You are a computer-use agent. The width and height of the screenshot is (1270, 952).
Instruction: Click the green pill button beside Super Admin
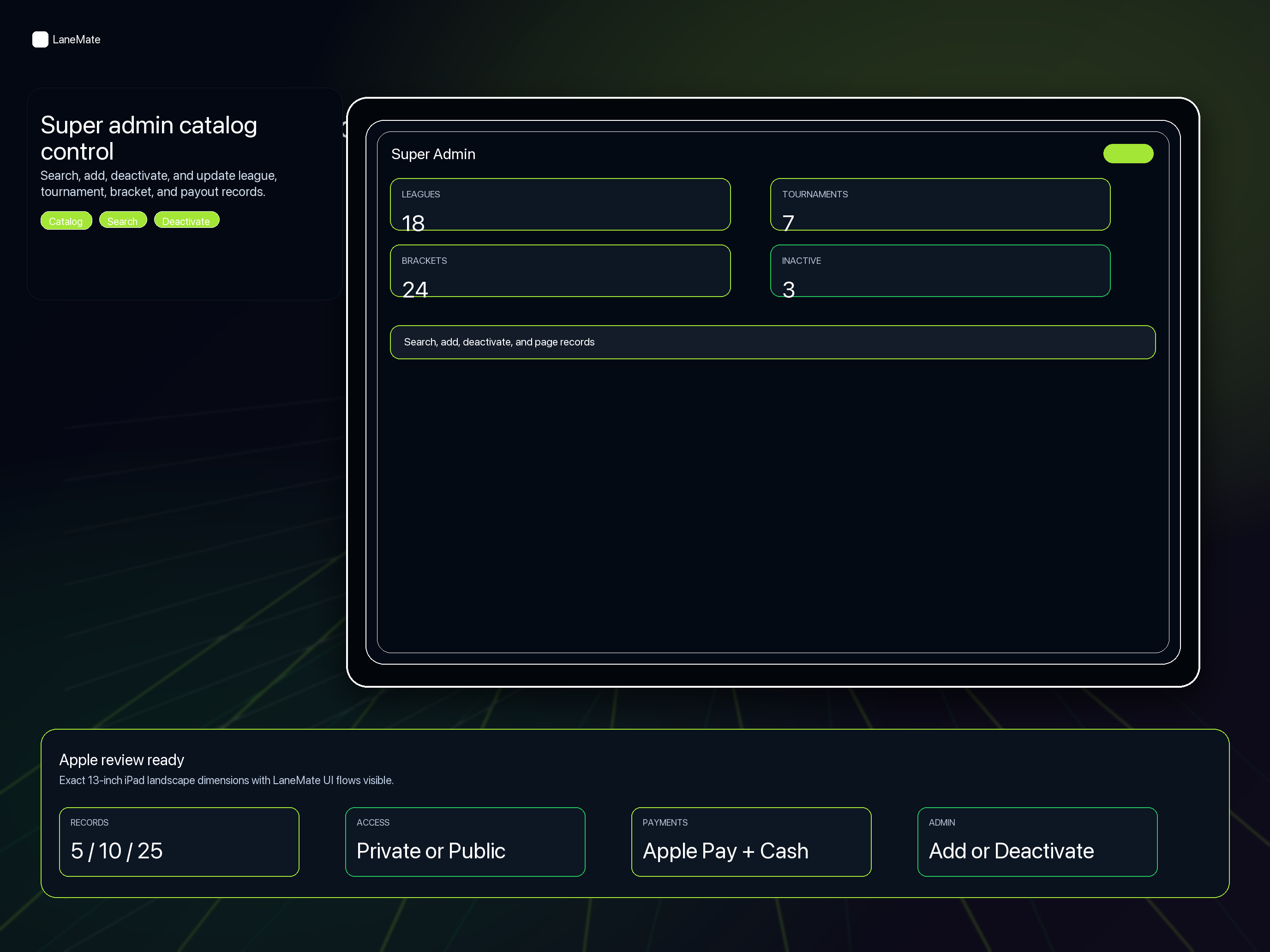pyautogui.click(x=1128, y=154)
